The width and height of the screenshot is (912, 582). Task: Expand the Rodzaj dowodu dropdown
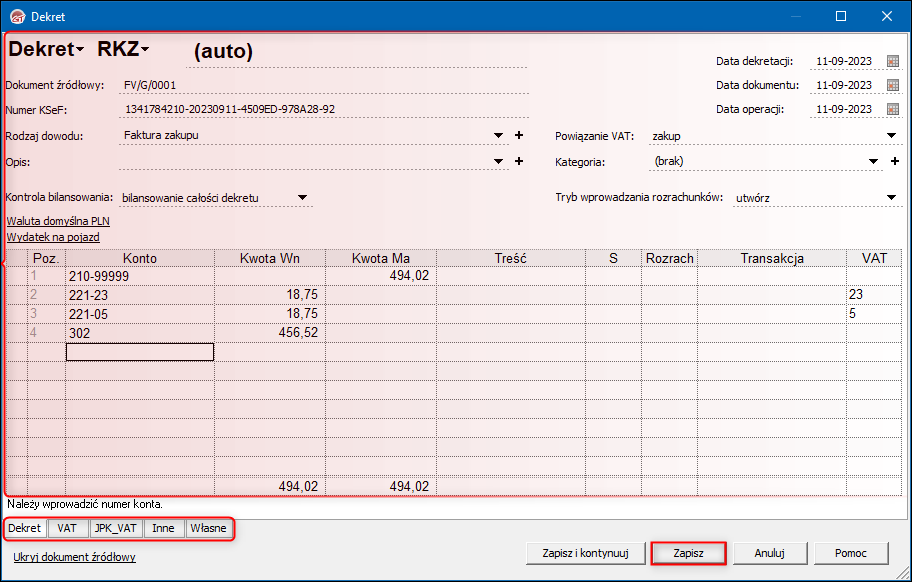pos(500,136)
